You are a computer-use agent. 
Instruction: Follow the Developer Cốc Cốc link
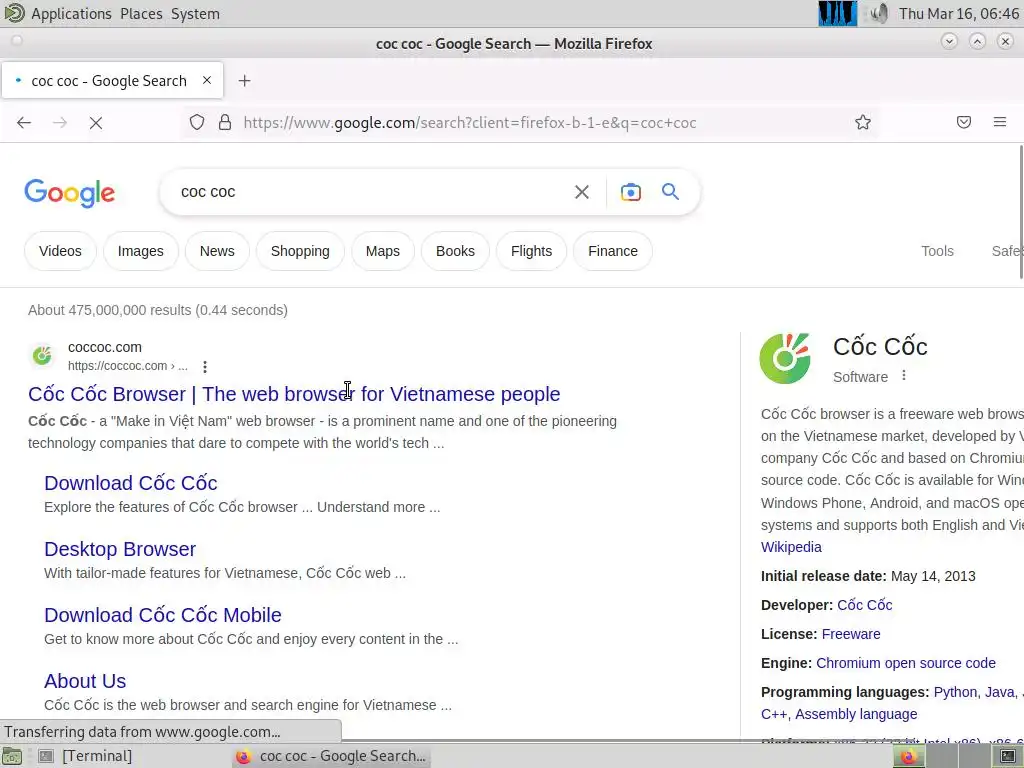(865, 605)
